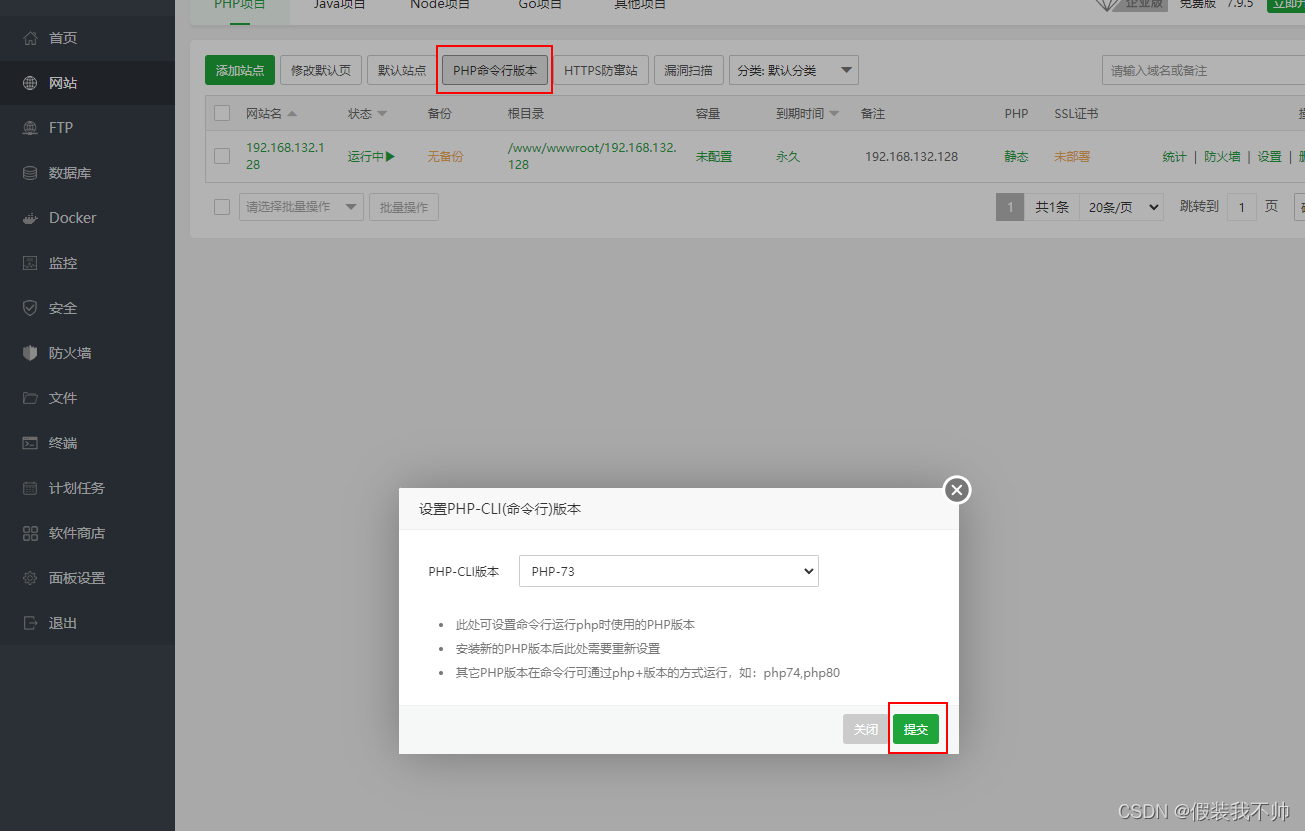Switch to the Go项目 tab
Viewport: 1305px width, 831px height.
point(541,5)
